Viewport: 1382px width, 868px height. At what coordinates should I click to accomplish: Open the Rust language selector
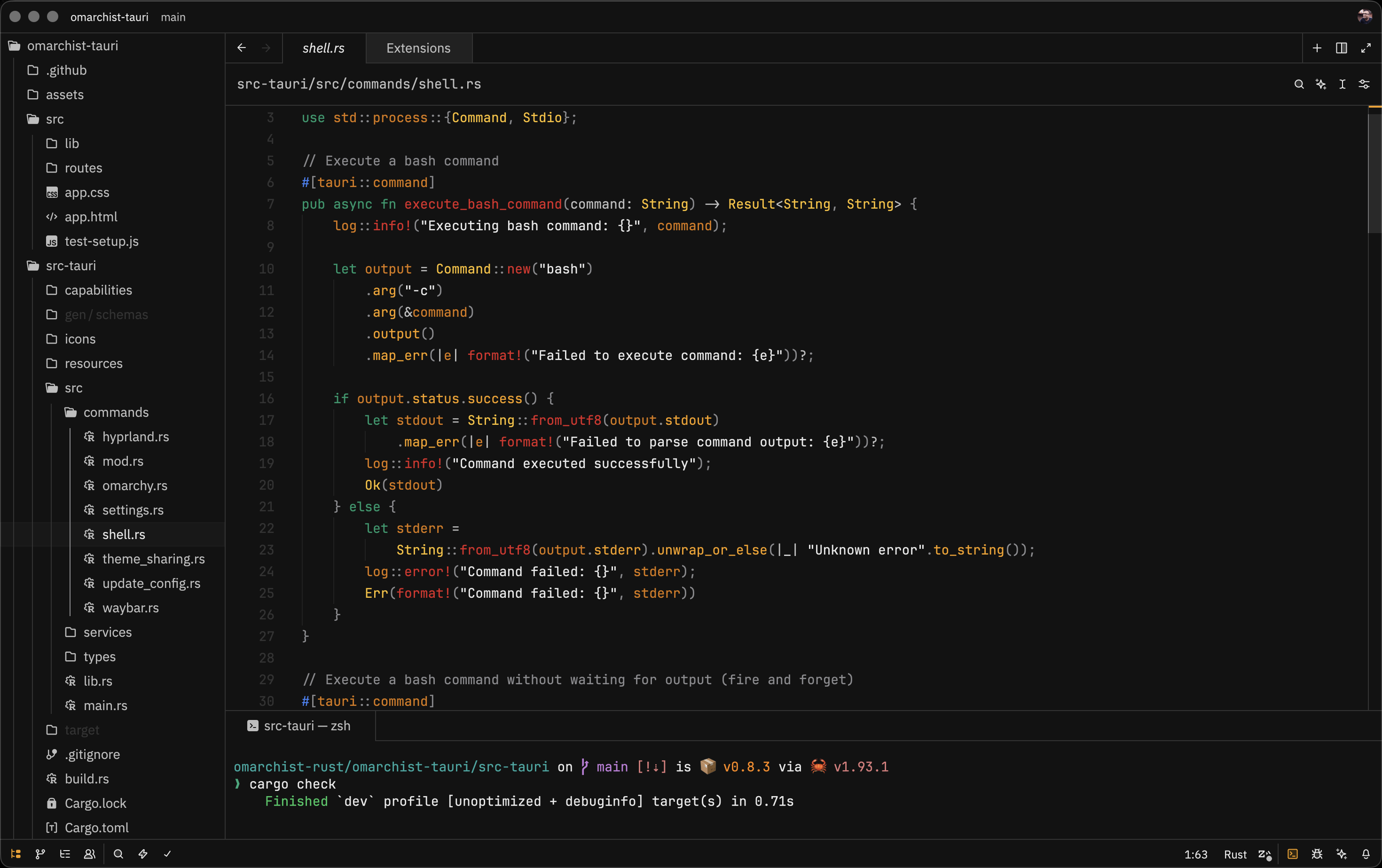(x=1235, y=854)
